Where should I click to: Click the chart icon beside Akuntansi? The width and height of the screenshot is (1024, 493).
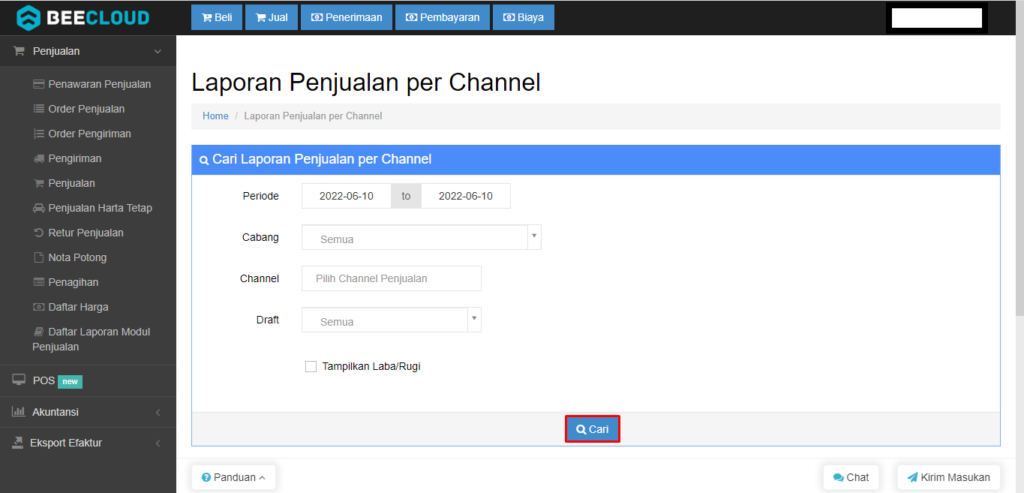18,412
